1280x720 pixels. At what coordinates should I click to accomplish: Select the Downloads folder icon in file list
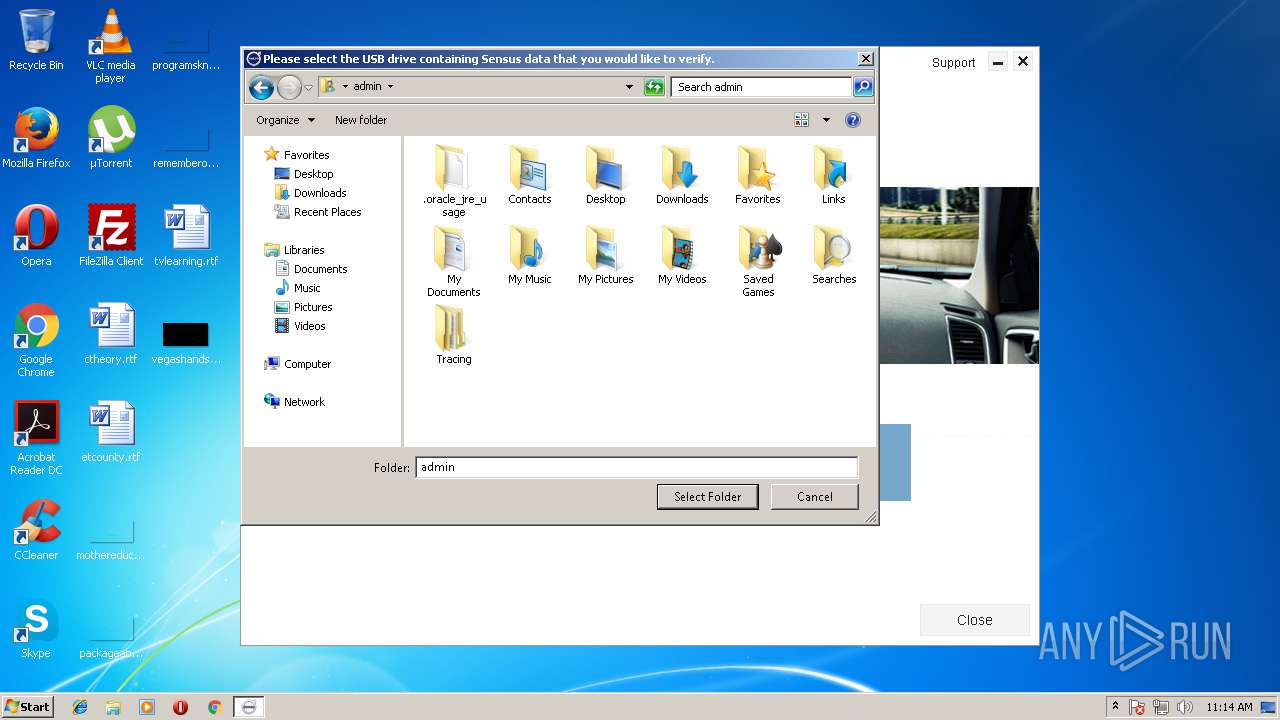tap(682, 175)
